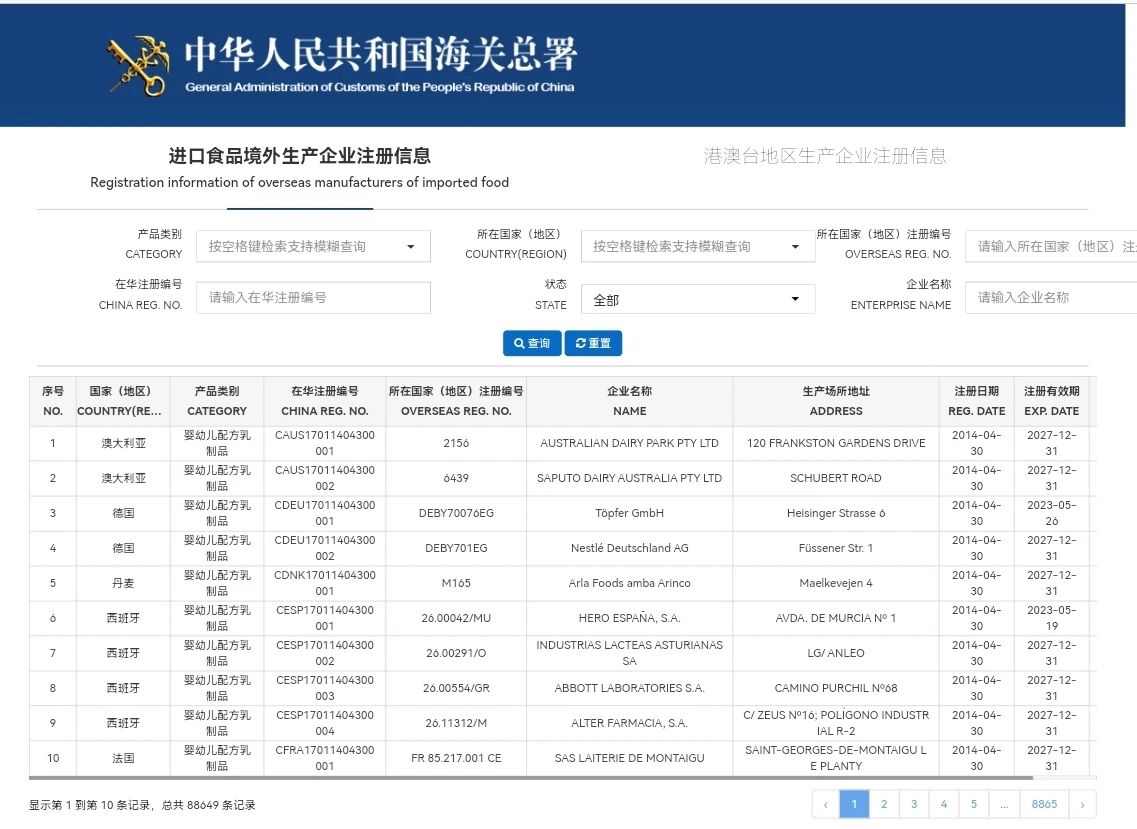Click the previous page arrow in pagination
1137x829 pixels.
point(826,804)
